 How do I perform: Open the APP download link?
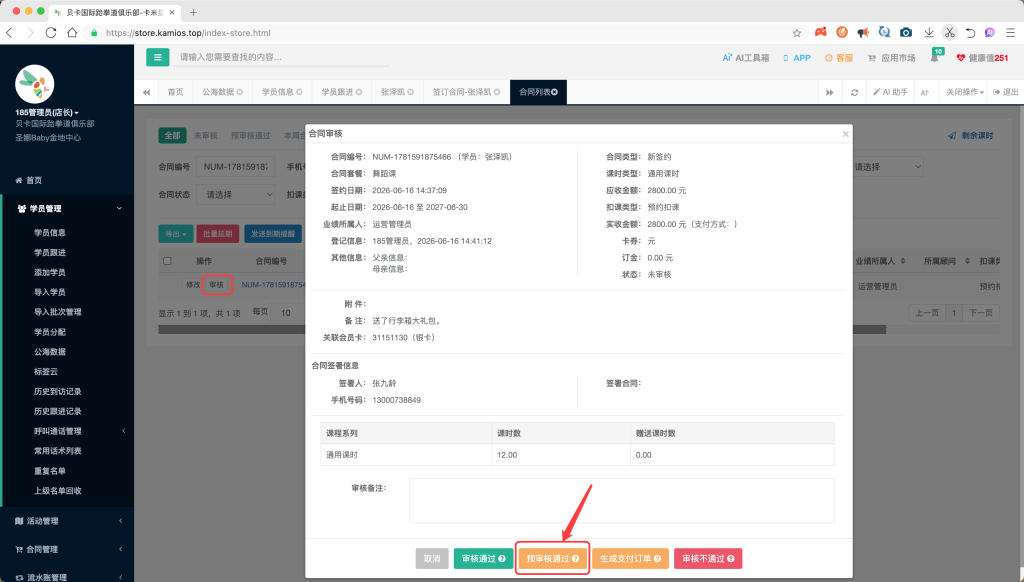797,58
